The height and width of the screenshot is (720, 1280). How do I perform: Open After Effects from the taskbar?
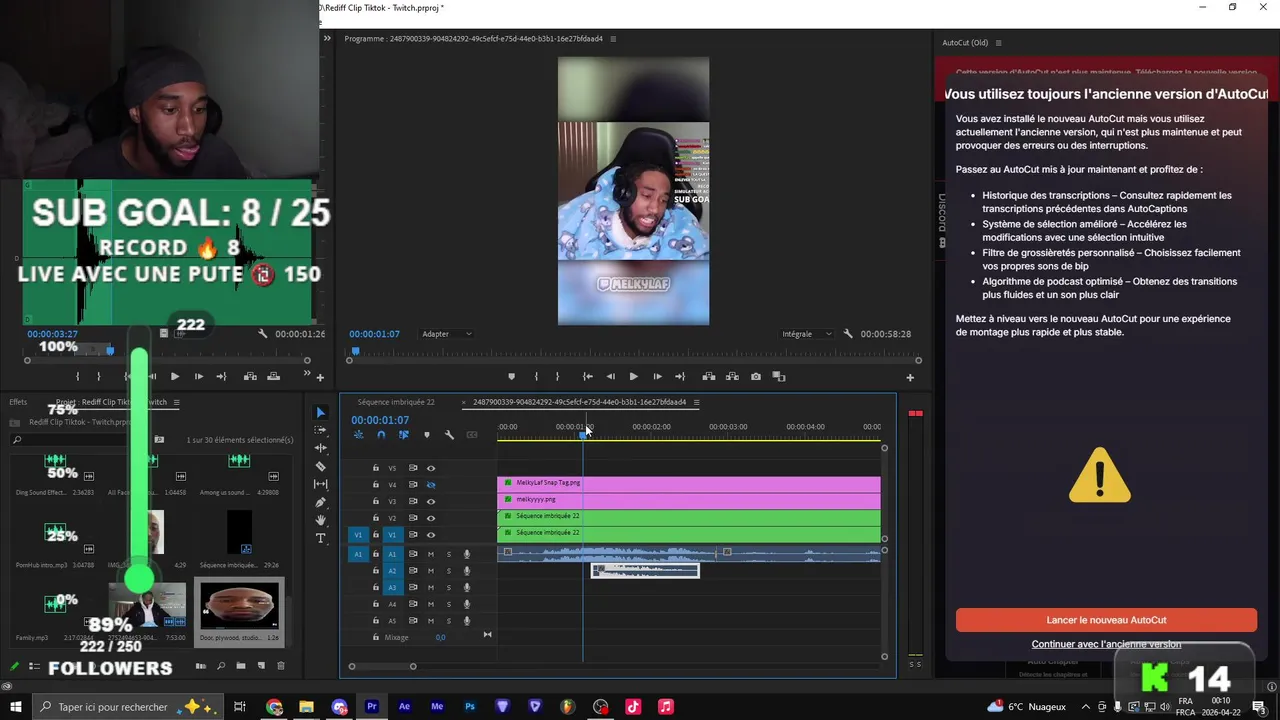coord(404,707)
